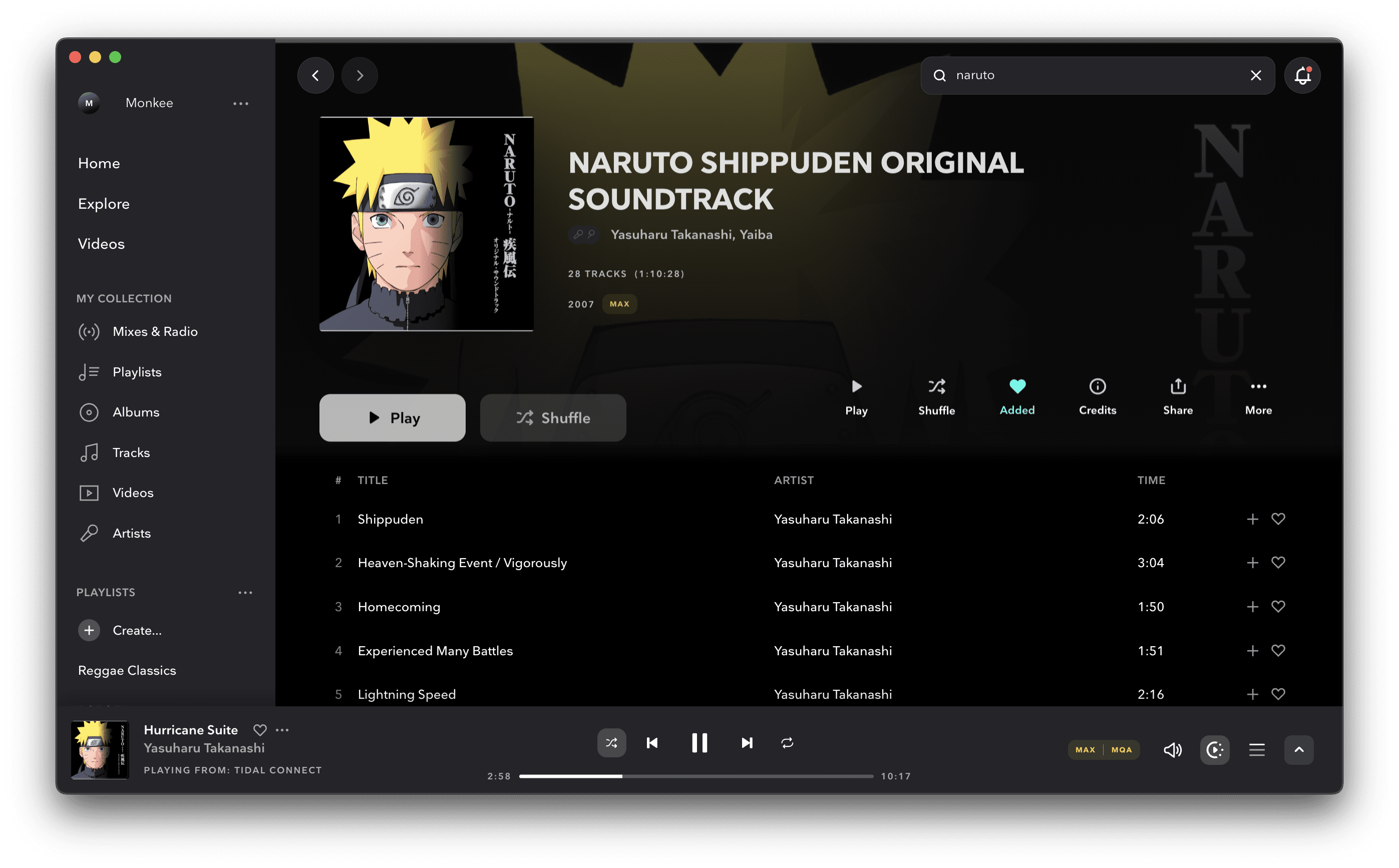Favorite the Homecoming track

point(1278,606)
